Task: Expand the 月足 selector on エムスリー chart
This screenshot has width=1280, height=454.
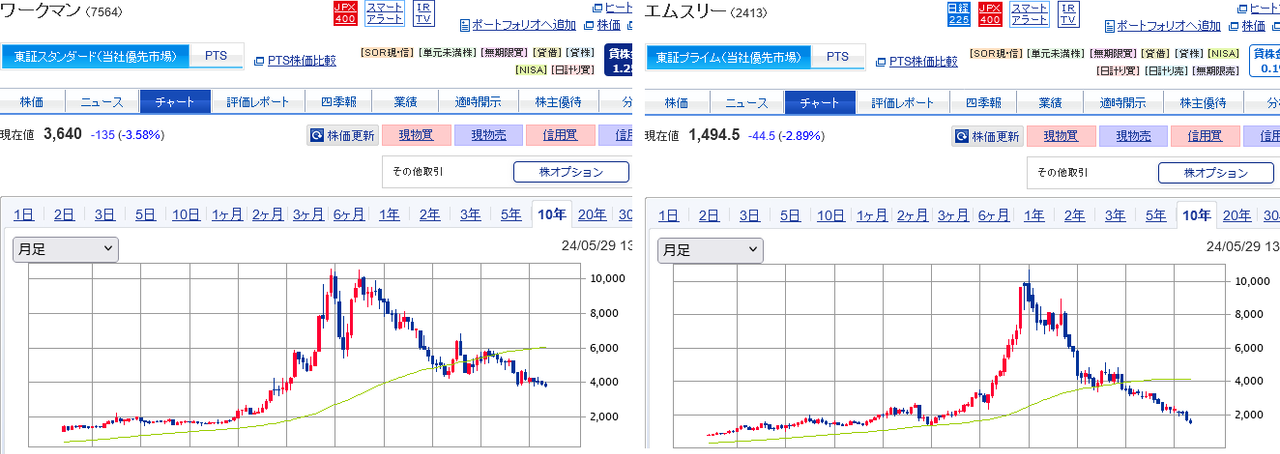Action: pyautogui.click(x=709, y=250)
